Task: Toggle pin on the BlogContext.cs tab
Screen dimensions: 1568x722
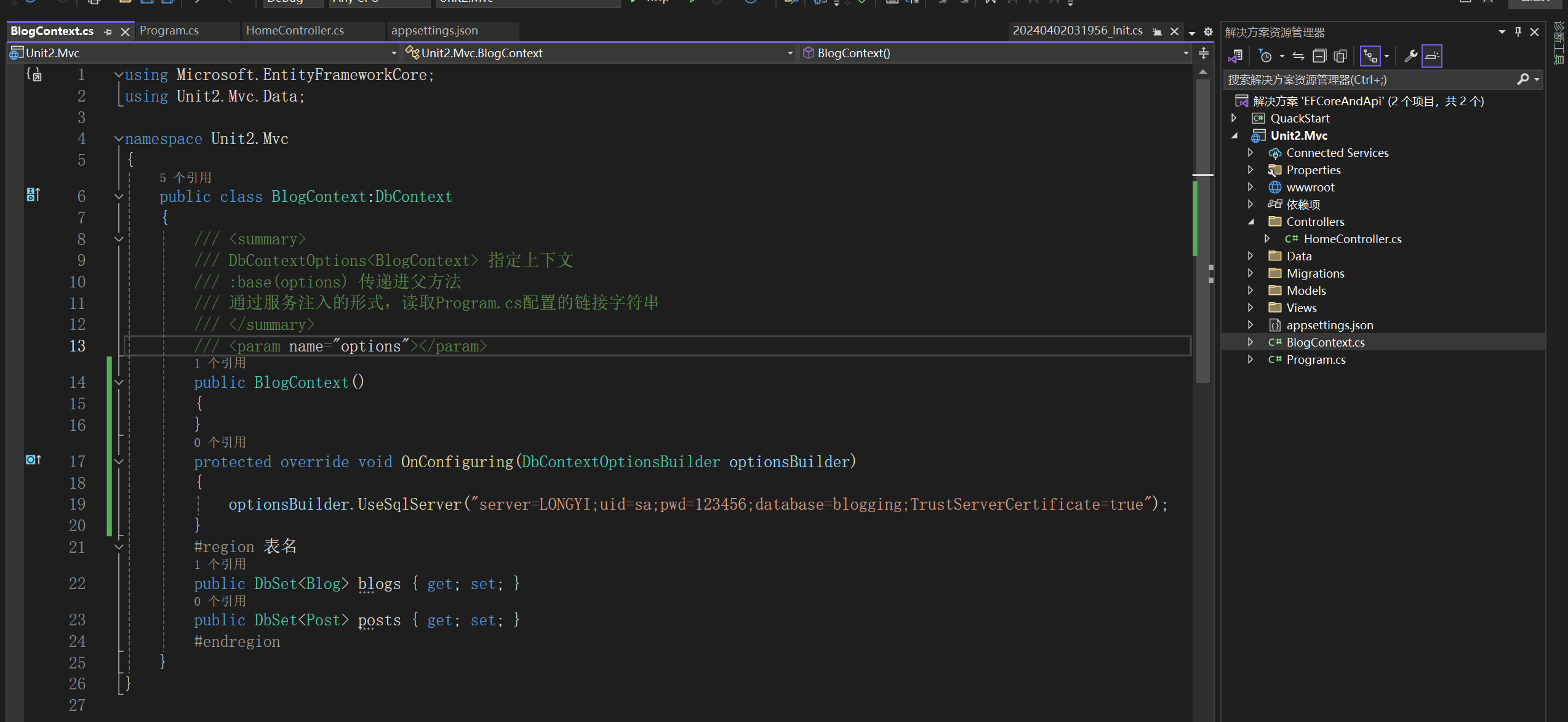Action: pyautogui.click(x=108, y=31)
